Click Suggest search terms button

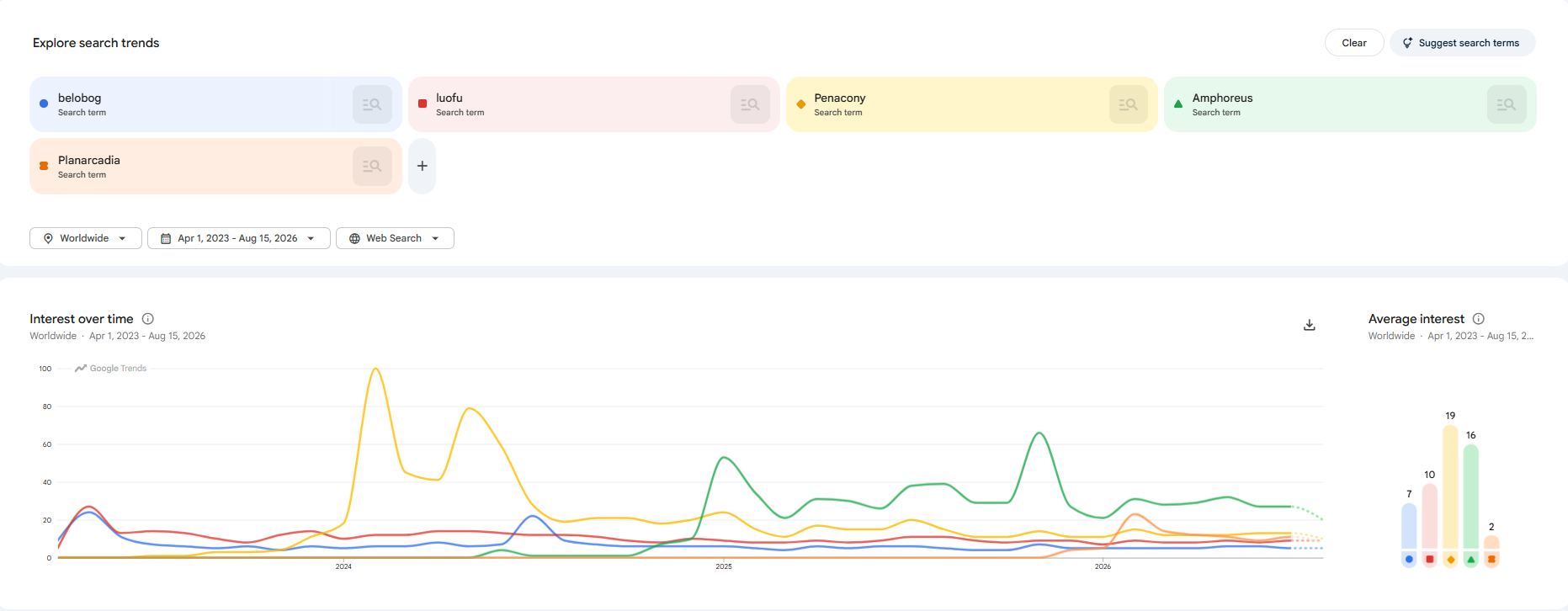pyautogui.click(x=1463, y=43)
